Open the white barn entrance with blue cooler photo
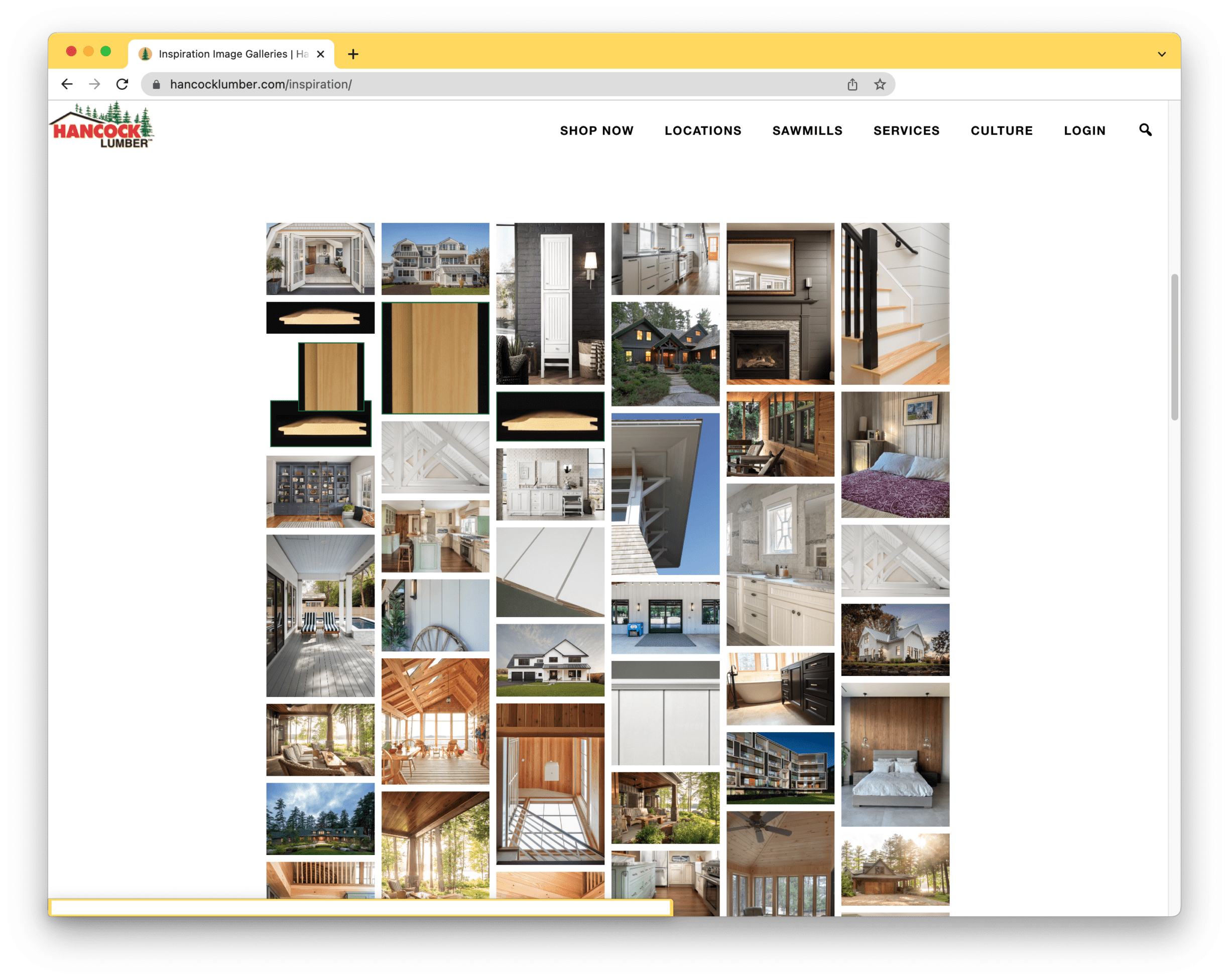The height and width of the screenshot is (980, 1229). click(665, 617)
